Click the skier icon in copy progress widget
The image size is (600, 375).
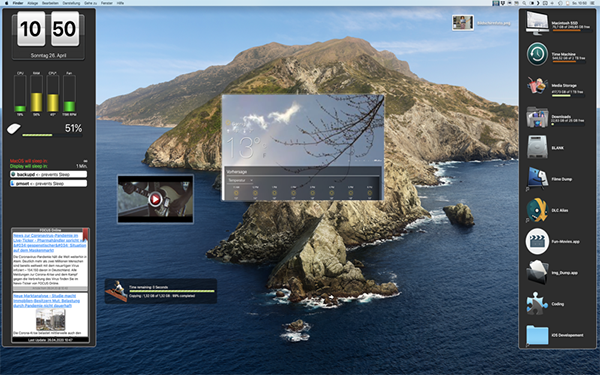(x=117, y=291)
